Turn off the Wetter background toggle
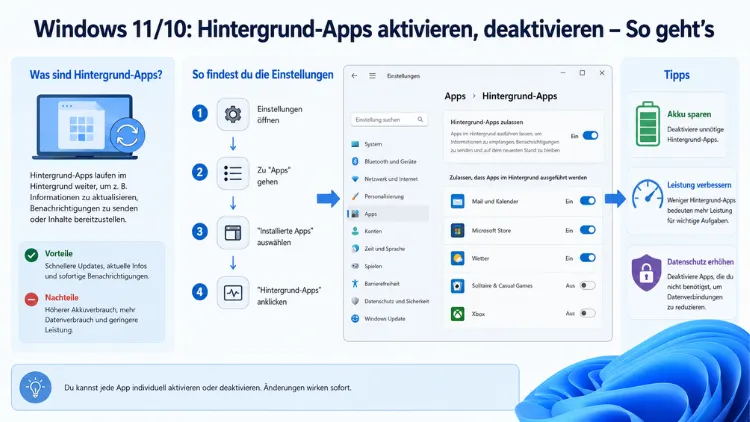The width and height of the screenshot is (750, 422). tap(587, 258)
